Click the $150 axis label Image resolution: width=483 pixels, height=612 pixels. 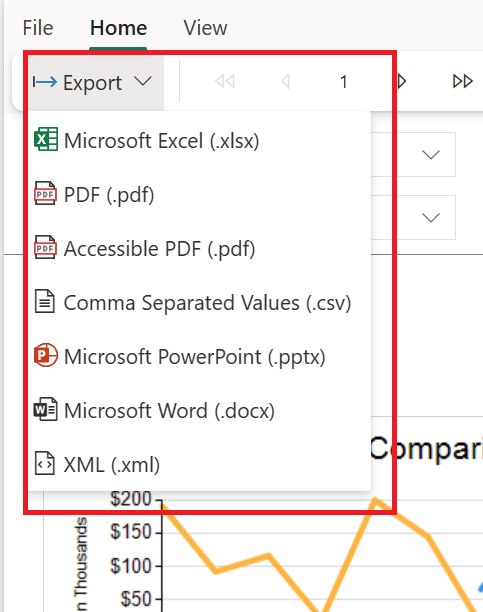pos(130,532)
